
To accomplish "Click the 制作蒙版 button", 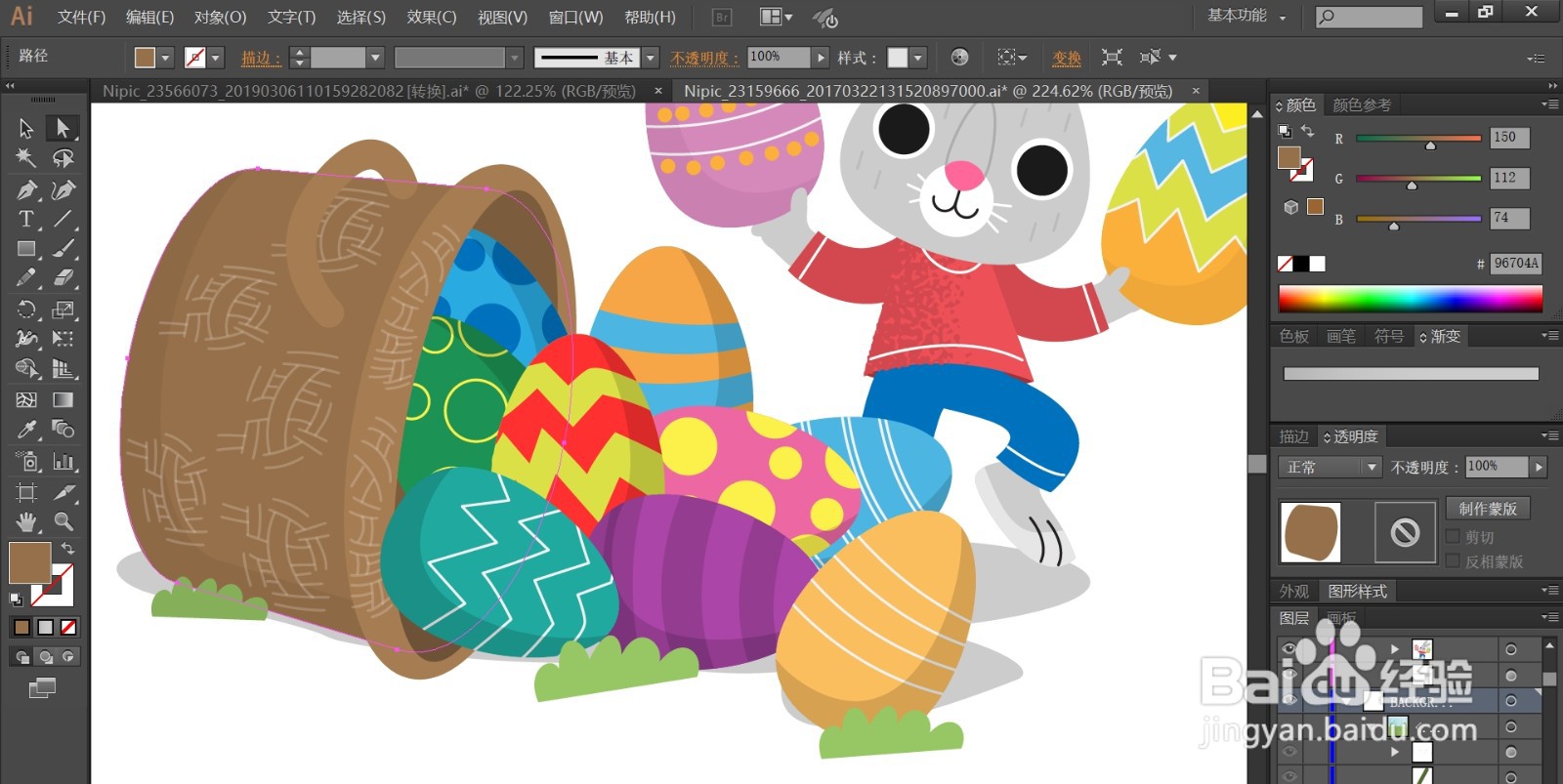I will (1488, 509).
